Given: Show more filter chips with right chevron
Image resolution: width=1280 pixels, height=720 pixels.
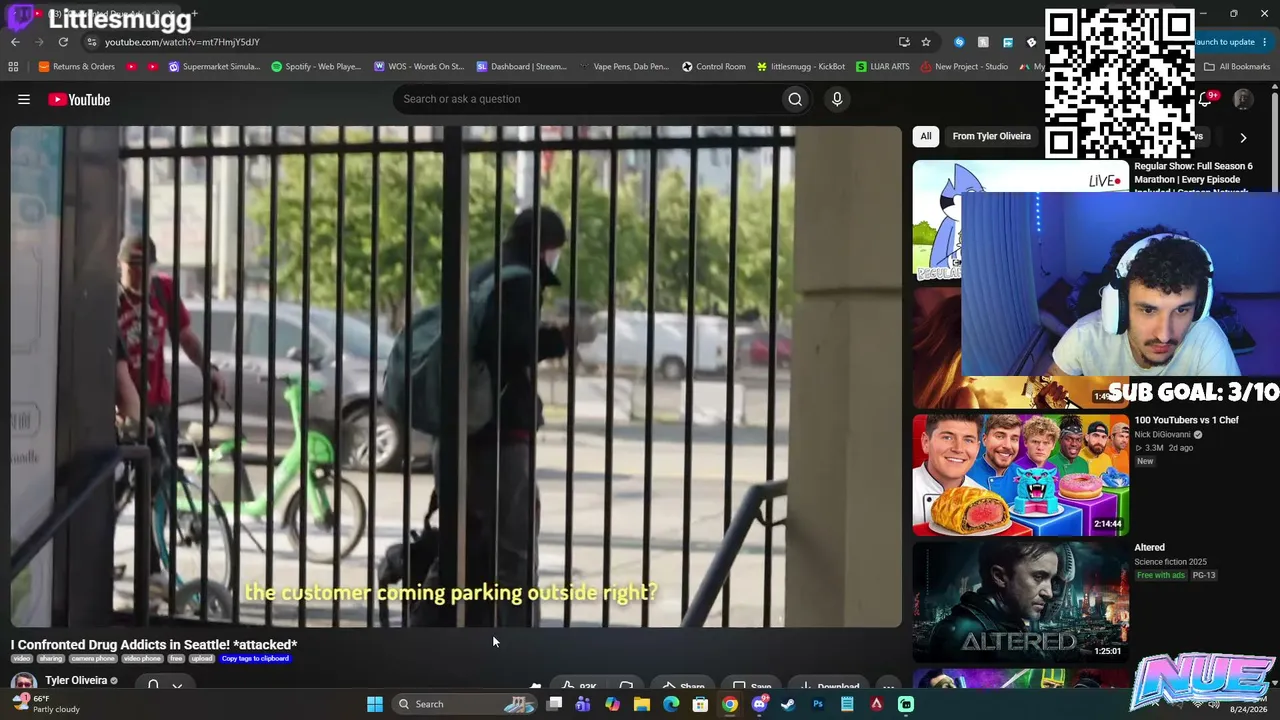Looking at the screenshot, I should click(x=1243, y=137).
